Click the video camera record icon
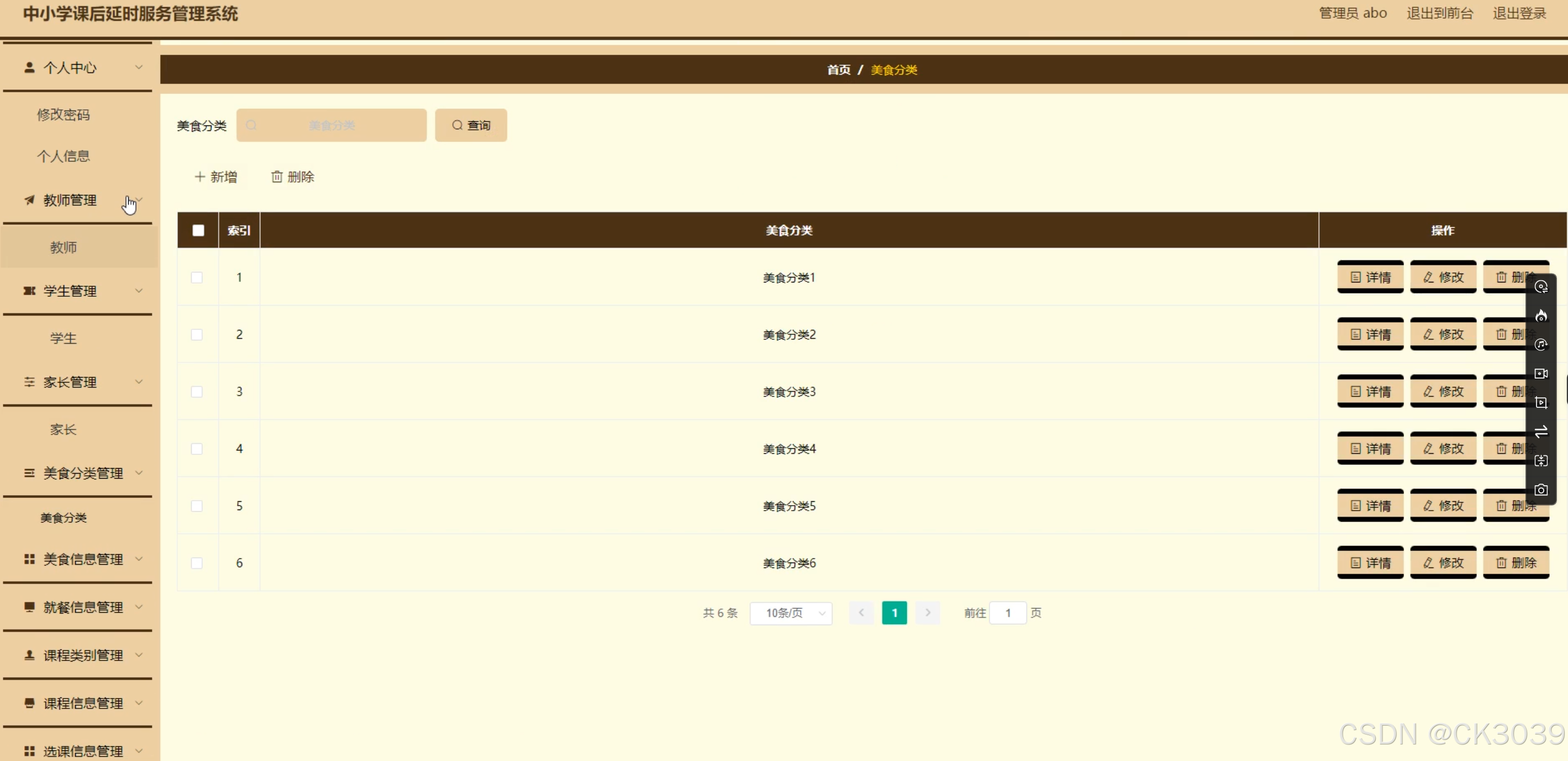The height and width of the screenshot is (761, 1568). tap(1540, 373)
